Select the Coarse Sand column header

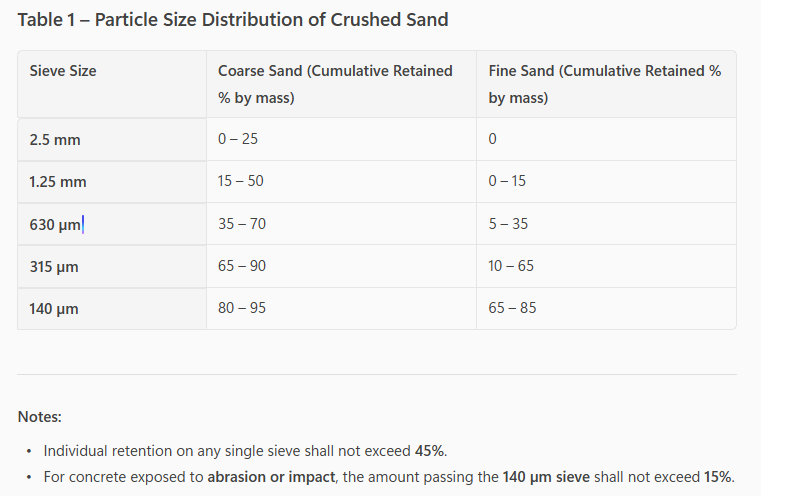[x=335, y=84]
